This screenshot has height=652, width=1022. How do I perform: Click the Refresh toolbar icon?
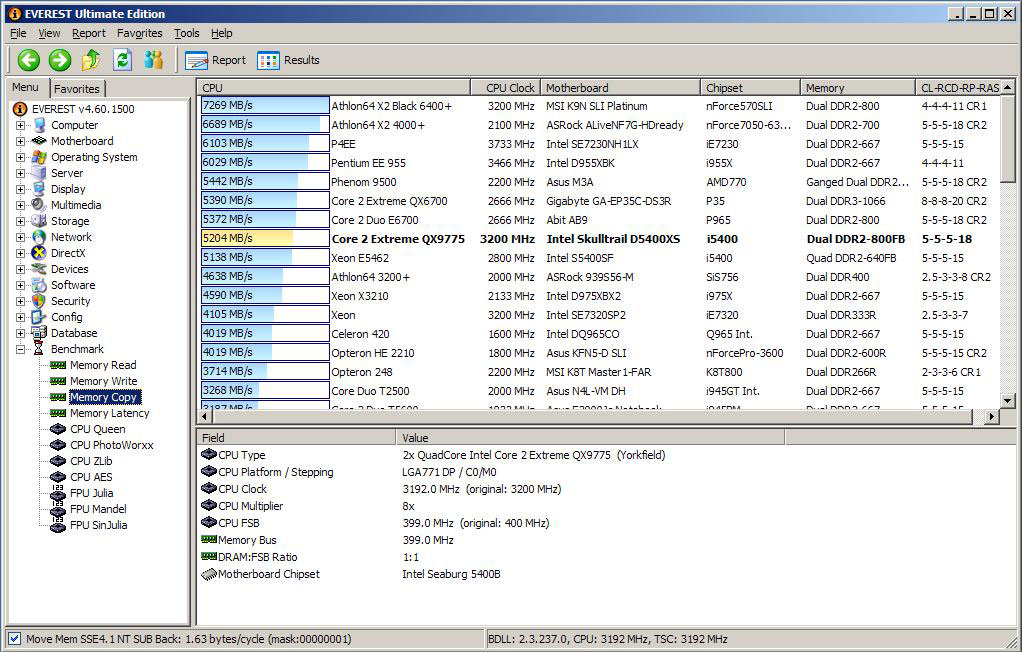click(x=122, y=60)
